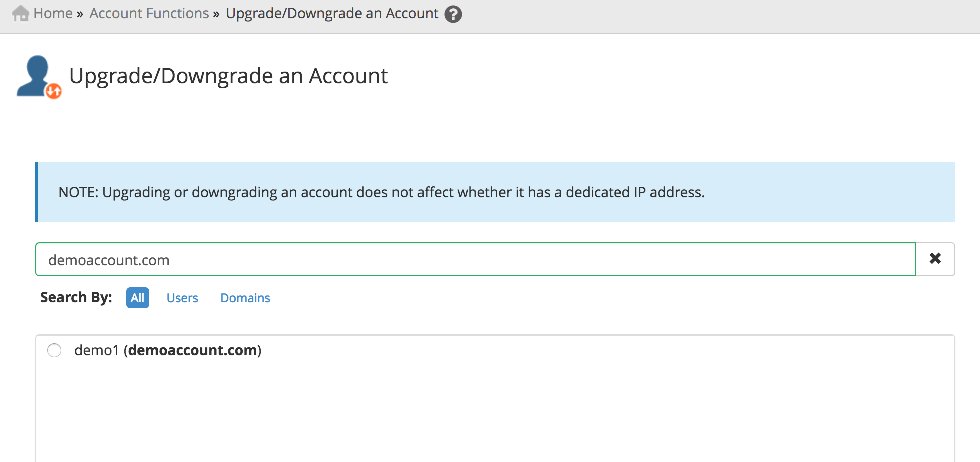Click the separator after Account Functions breadcrumb
This screenshot has height=462, width=980.
click(216, 14)
